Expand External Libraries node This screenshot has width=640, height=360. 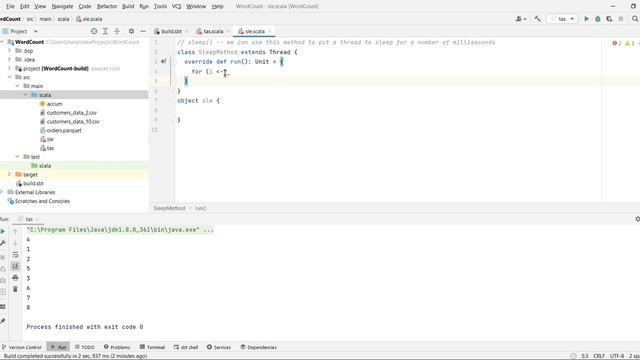tap(2, 192)
